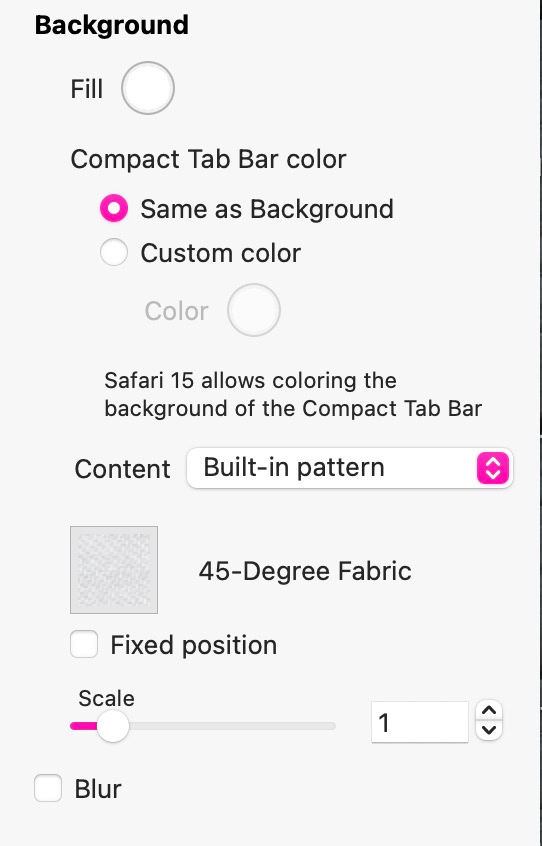Viewport: 542px width, 846px height.
Task: Click the 45-Degree Fabric label
Action: [x=305, y=571]
